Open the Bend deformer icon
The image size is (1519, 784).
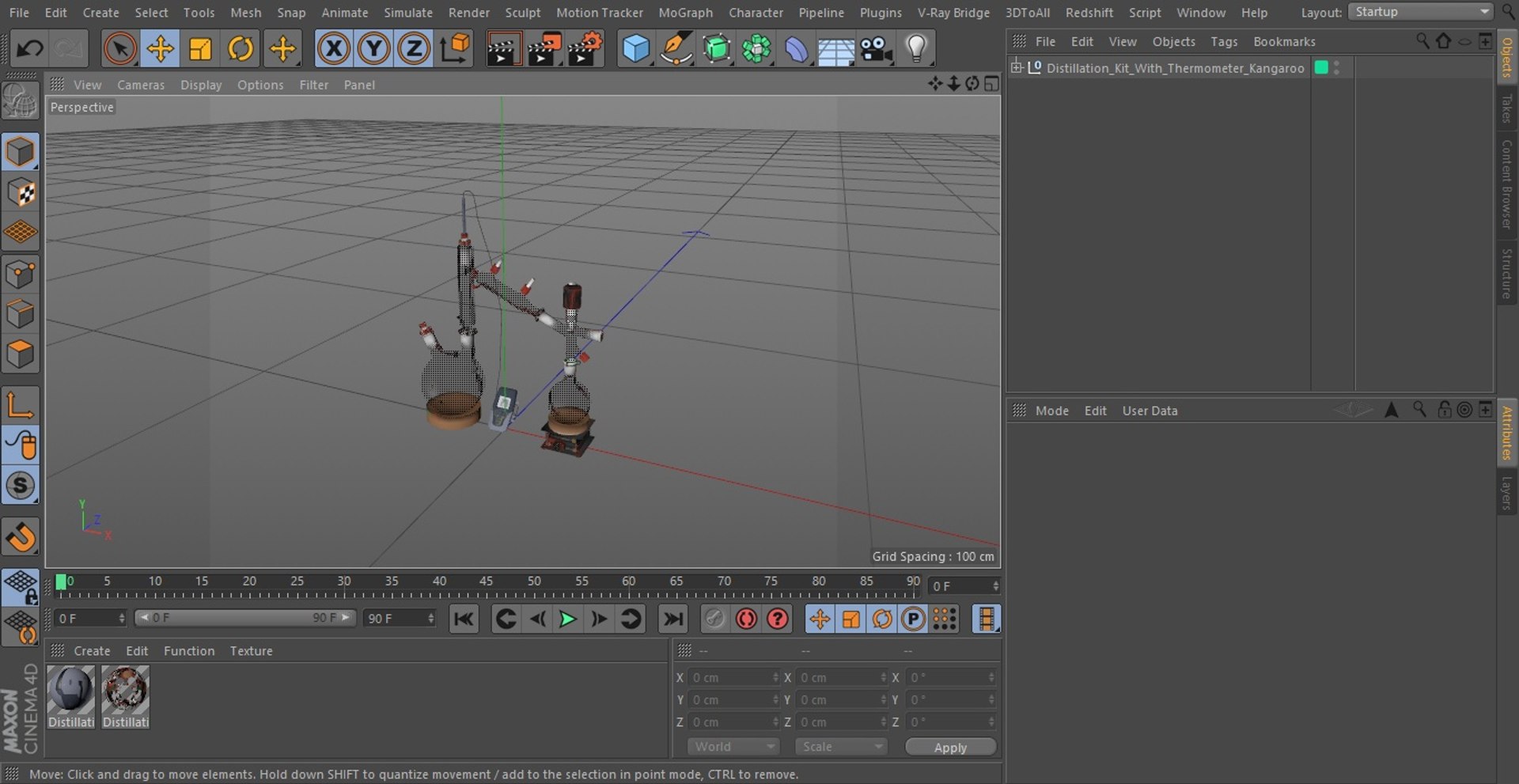point(797,49)
